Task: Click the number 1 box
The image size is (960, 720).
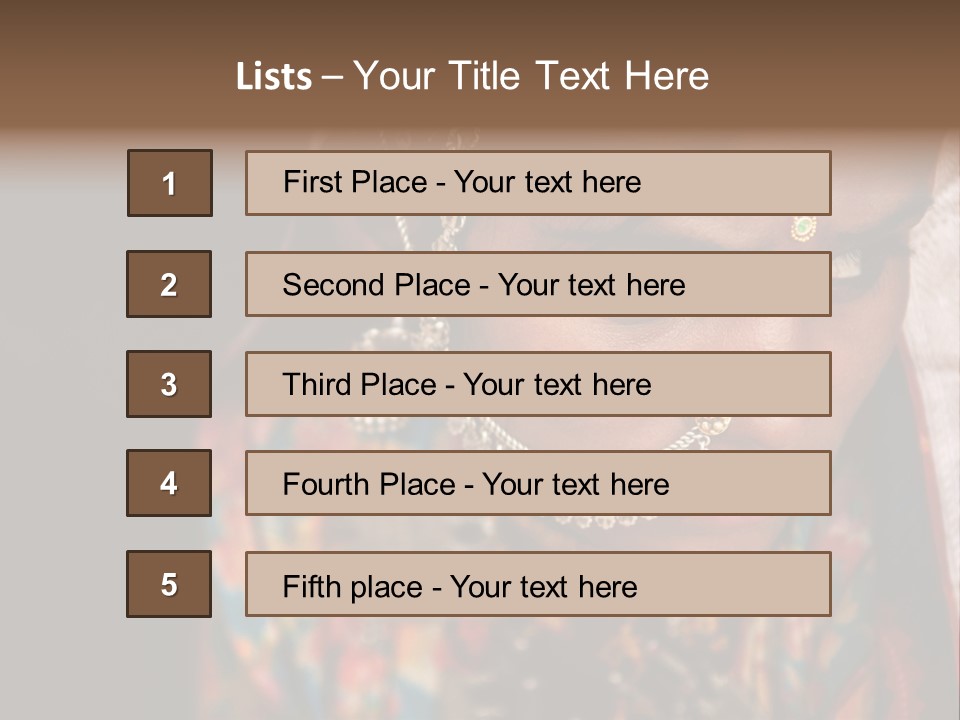Action: (x=170, y=183)
